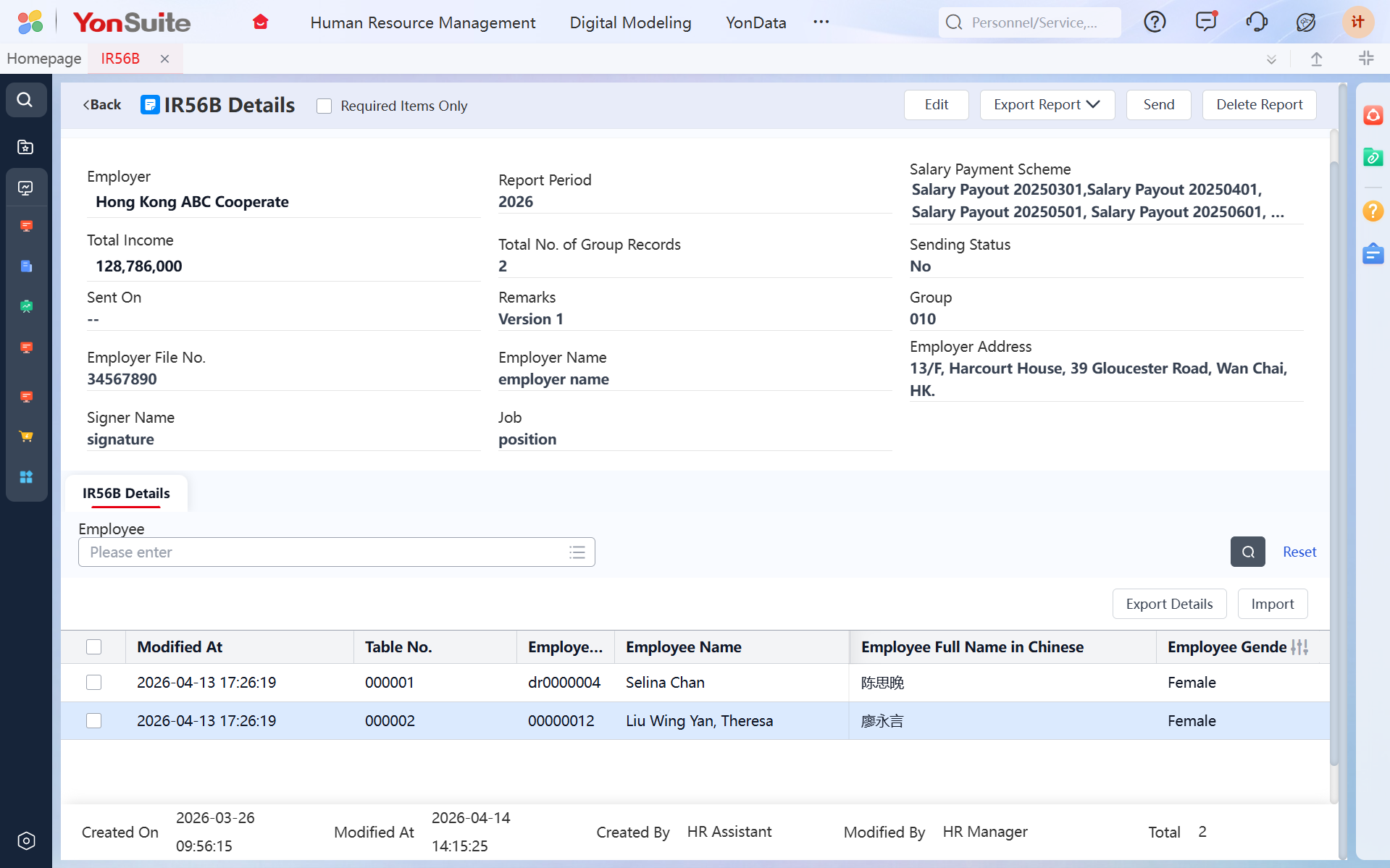Open the more menu ellipsis in navigation

click(x=821, y=22)
